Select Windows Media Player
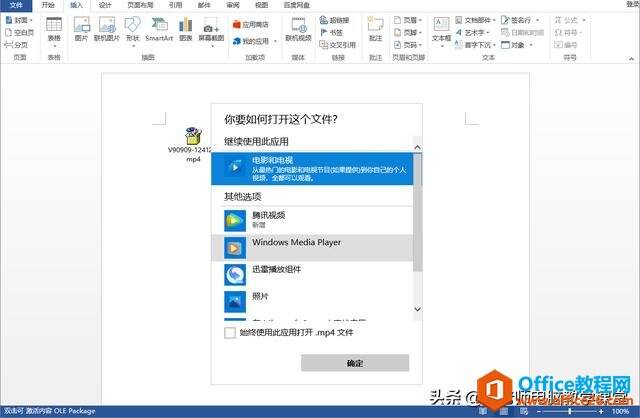Viewport: 640px width, 418px height. point(312,247)
